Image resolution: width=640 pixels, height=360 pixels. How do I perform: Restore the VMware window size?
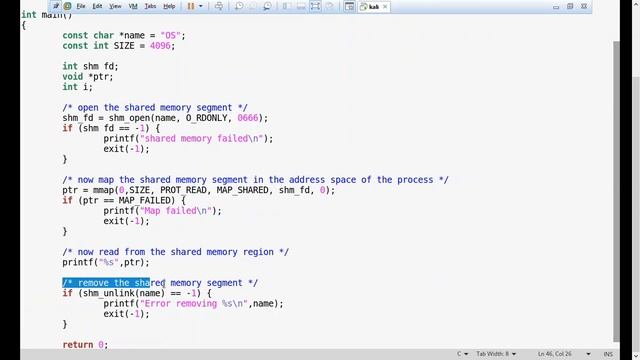coord(570,6)
